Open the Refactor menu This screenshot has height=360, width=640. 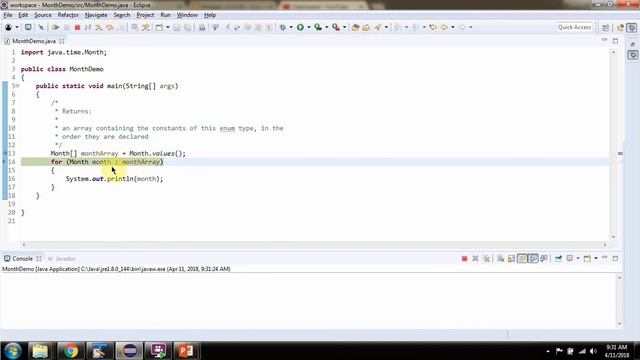click(68, 15)
